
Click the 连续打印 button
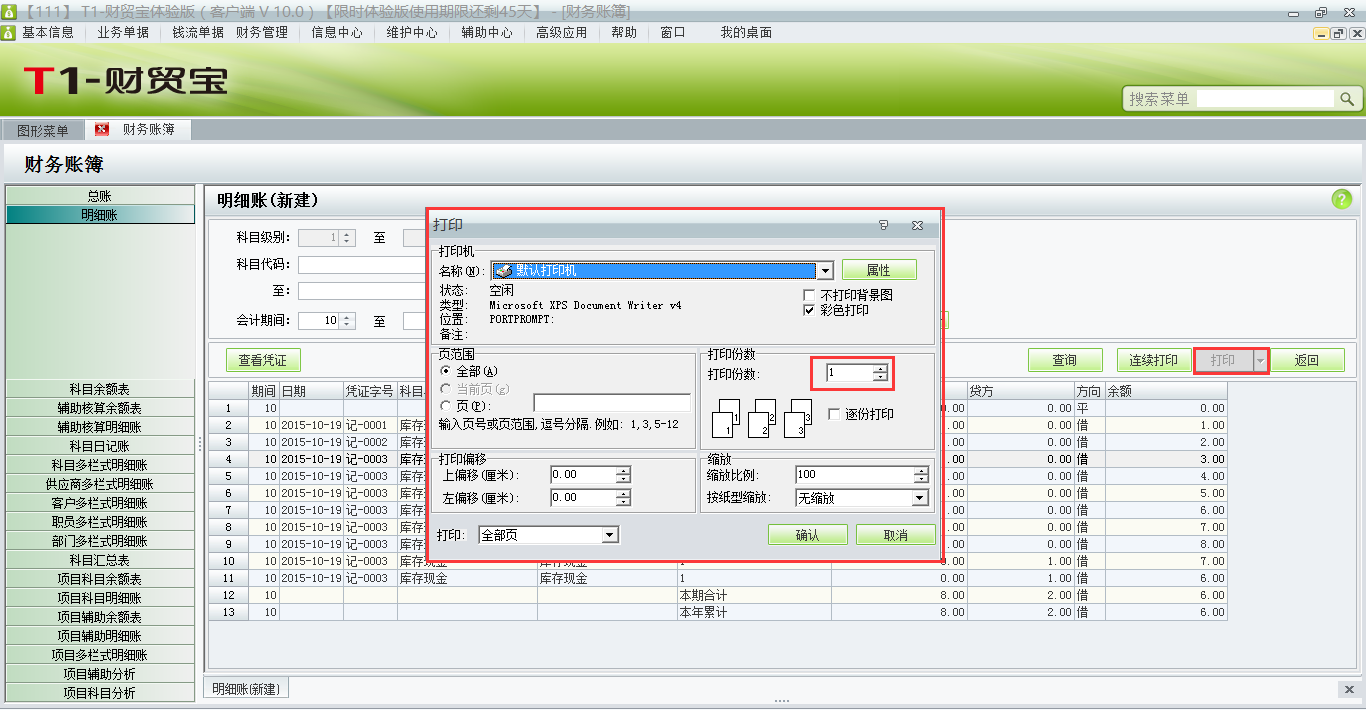(1154, 360)
